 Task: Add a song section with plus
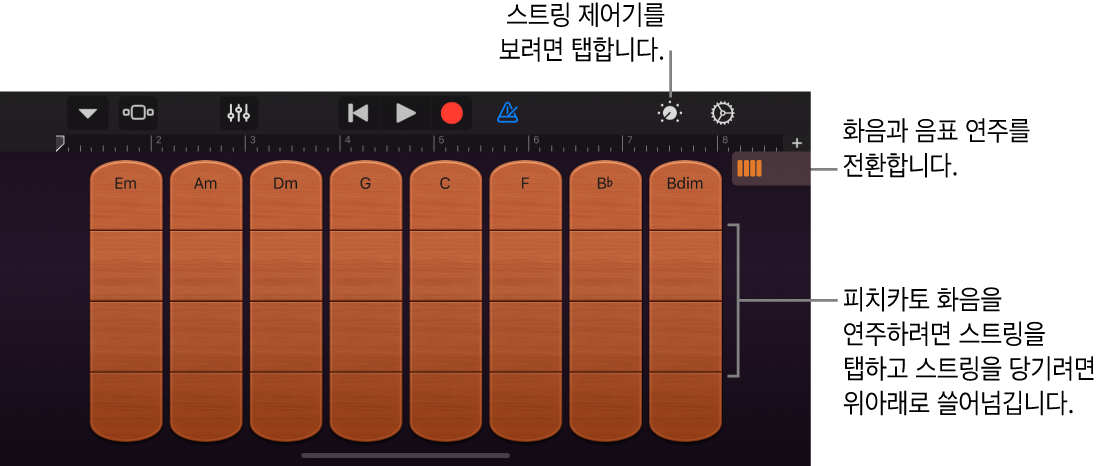[x=797, y=143]
